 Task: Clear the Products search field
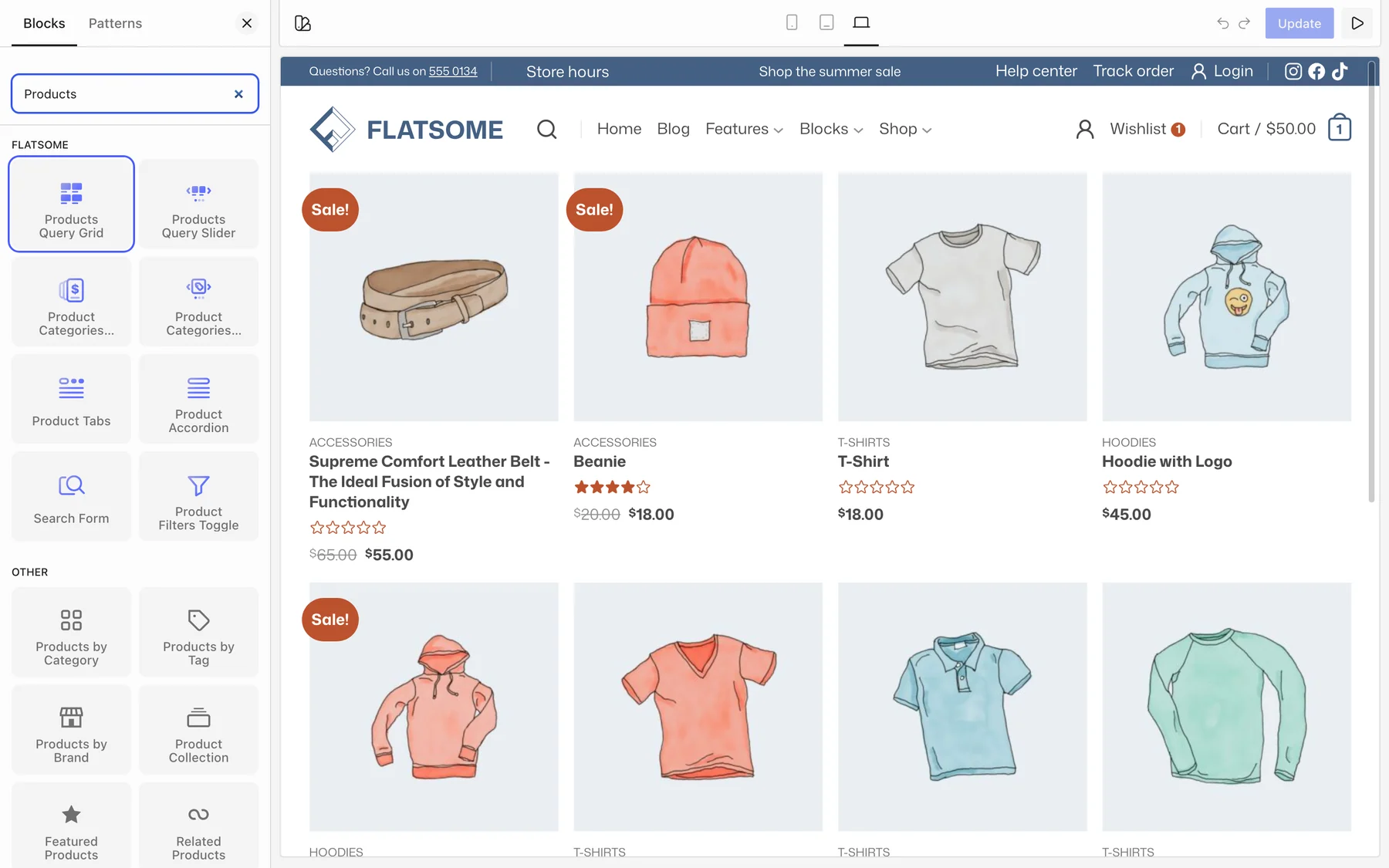coord(238,94)
